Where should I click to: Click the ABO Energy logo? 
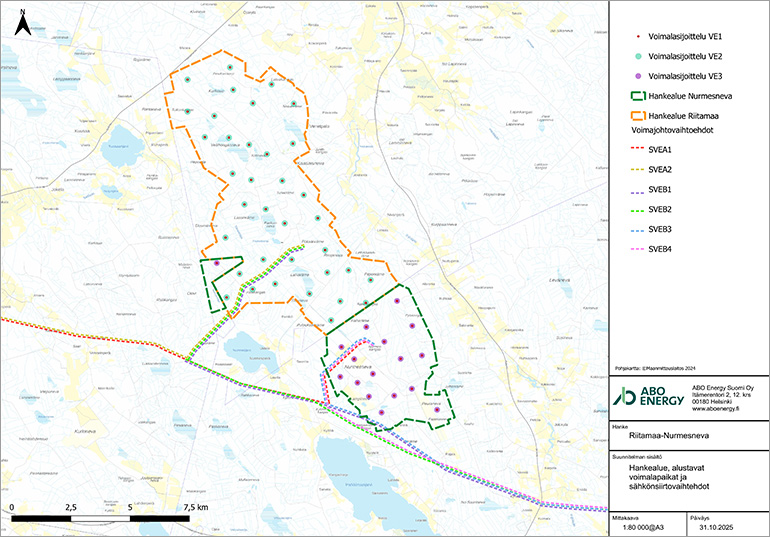pyautogui.click(x=649, y=396)
